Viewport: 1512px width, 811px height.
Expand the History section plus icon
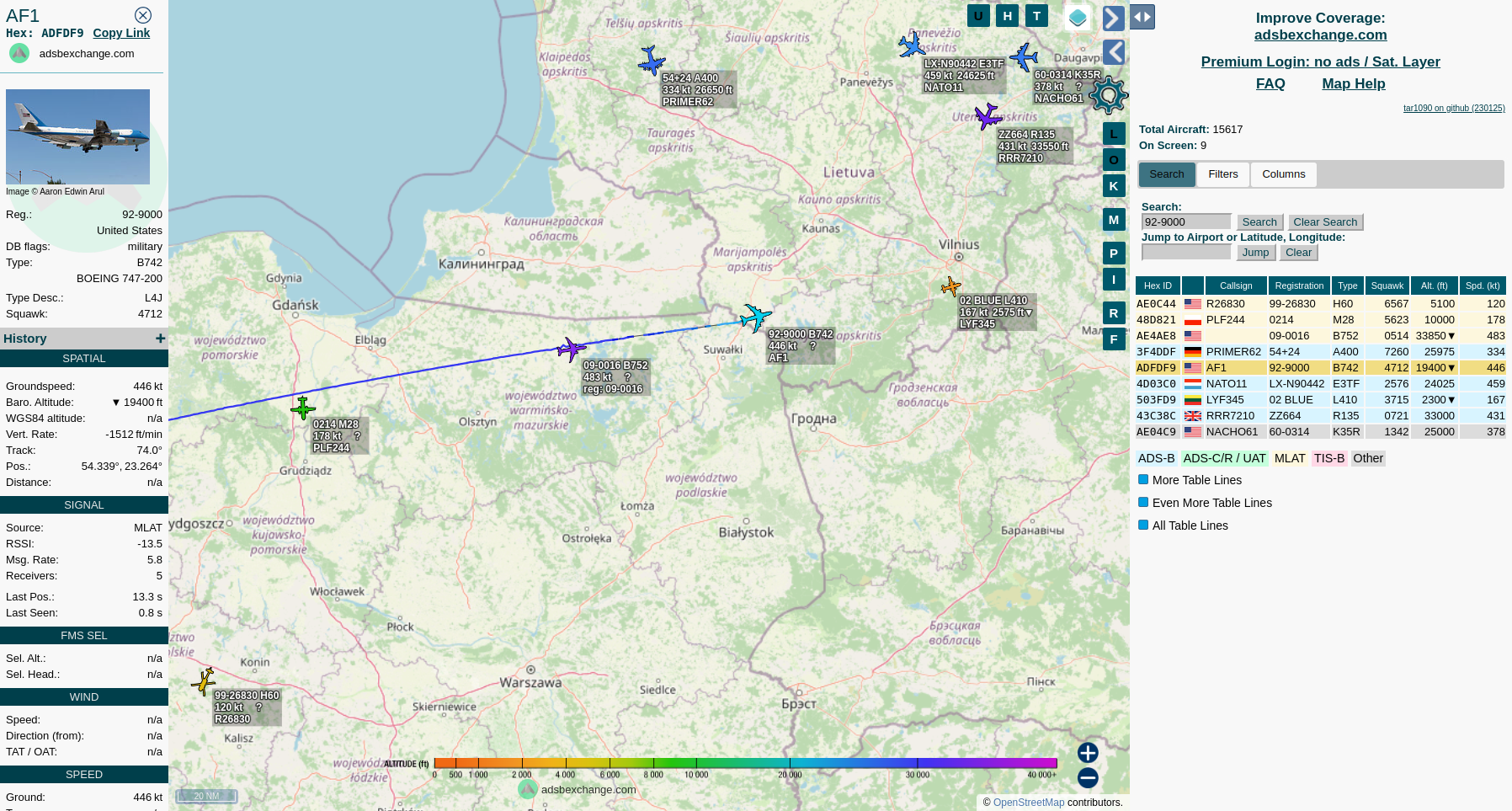(x=160, y=338)
